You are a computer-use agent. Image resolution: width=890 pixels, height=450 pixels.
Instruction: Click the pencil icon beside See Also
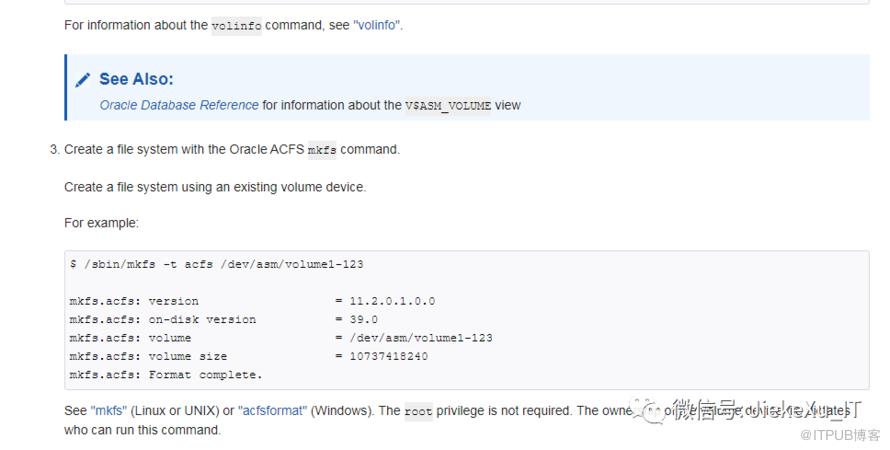pos(84,79)
